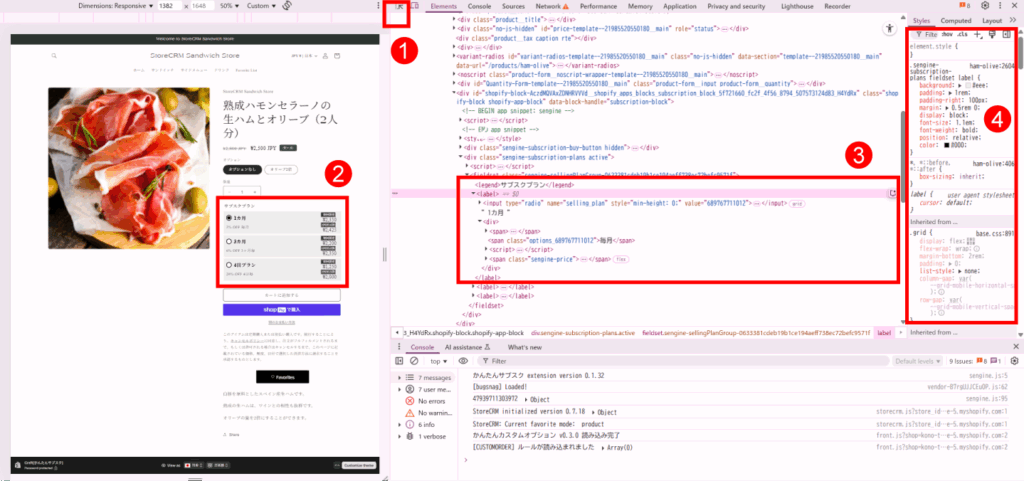Select the 3カ月 subscription radio
The width and height of the screenshot is (1024, 481).
[229, 241]
